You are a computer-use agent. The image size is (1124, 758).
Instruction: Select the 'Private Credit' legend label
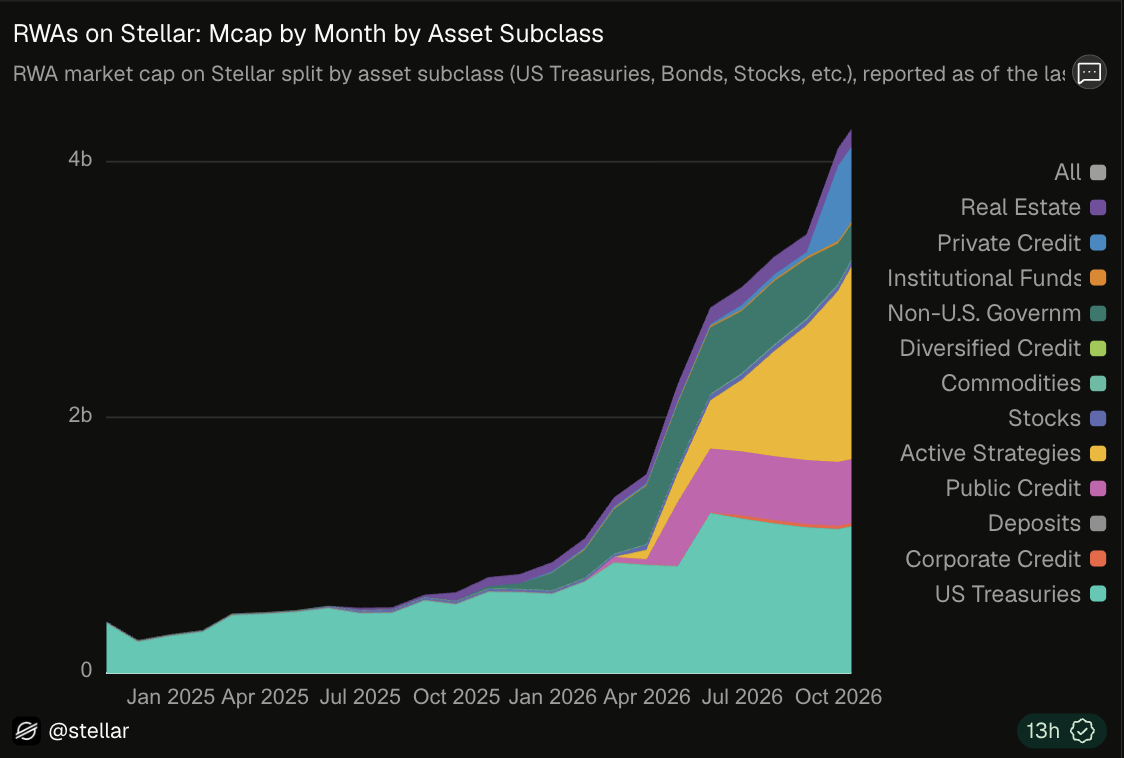pyautogui.click(x=1009, y=242)
